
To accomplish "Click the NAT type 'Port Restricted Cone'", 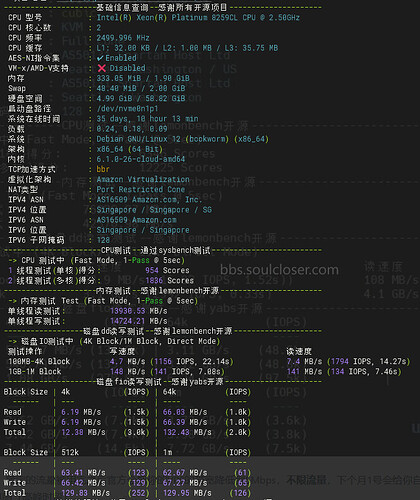I will click(x=141, y=189).
